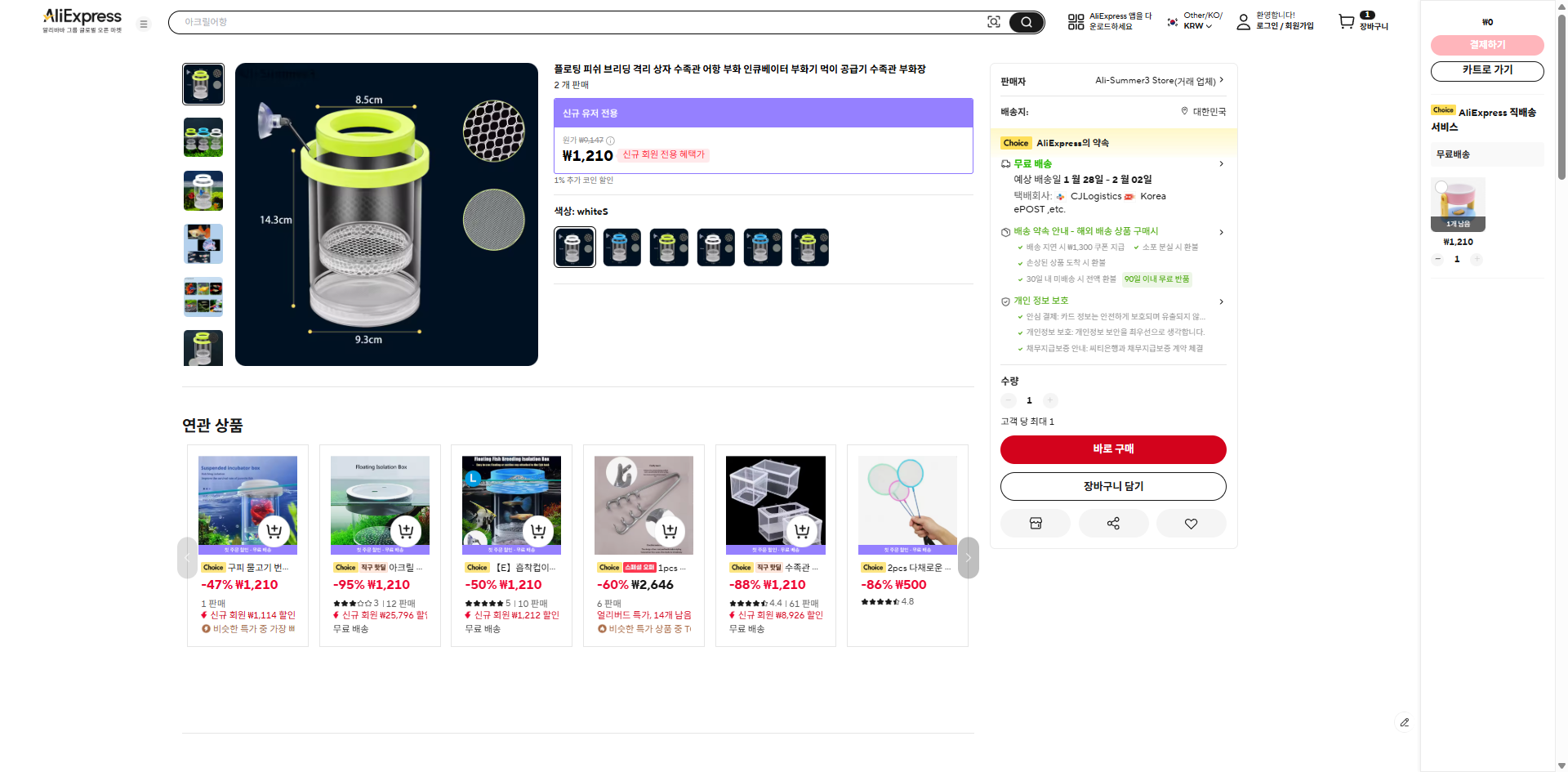Expand the free shipping (무료 배송) details
This screenshot has width=1568, height=772.
pos(1221,164)
